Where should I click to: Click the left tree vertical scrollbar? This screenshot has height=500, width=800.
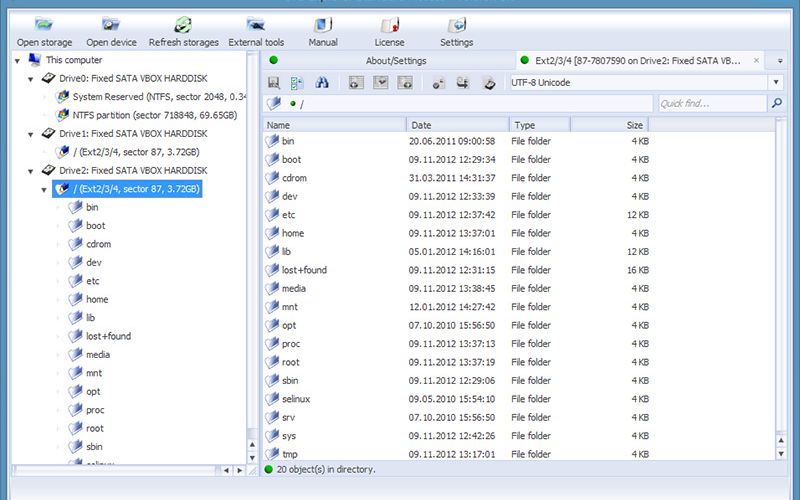click(x=253, y=250)
